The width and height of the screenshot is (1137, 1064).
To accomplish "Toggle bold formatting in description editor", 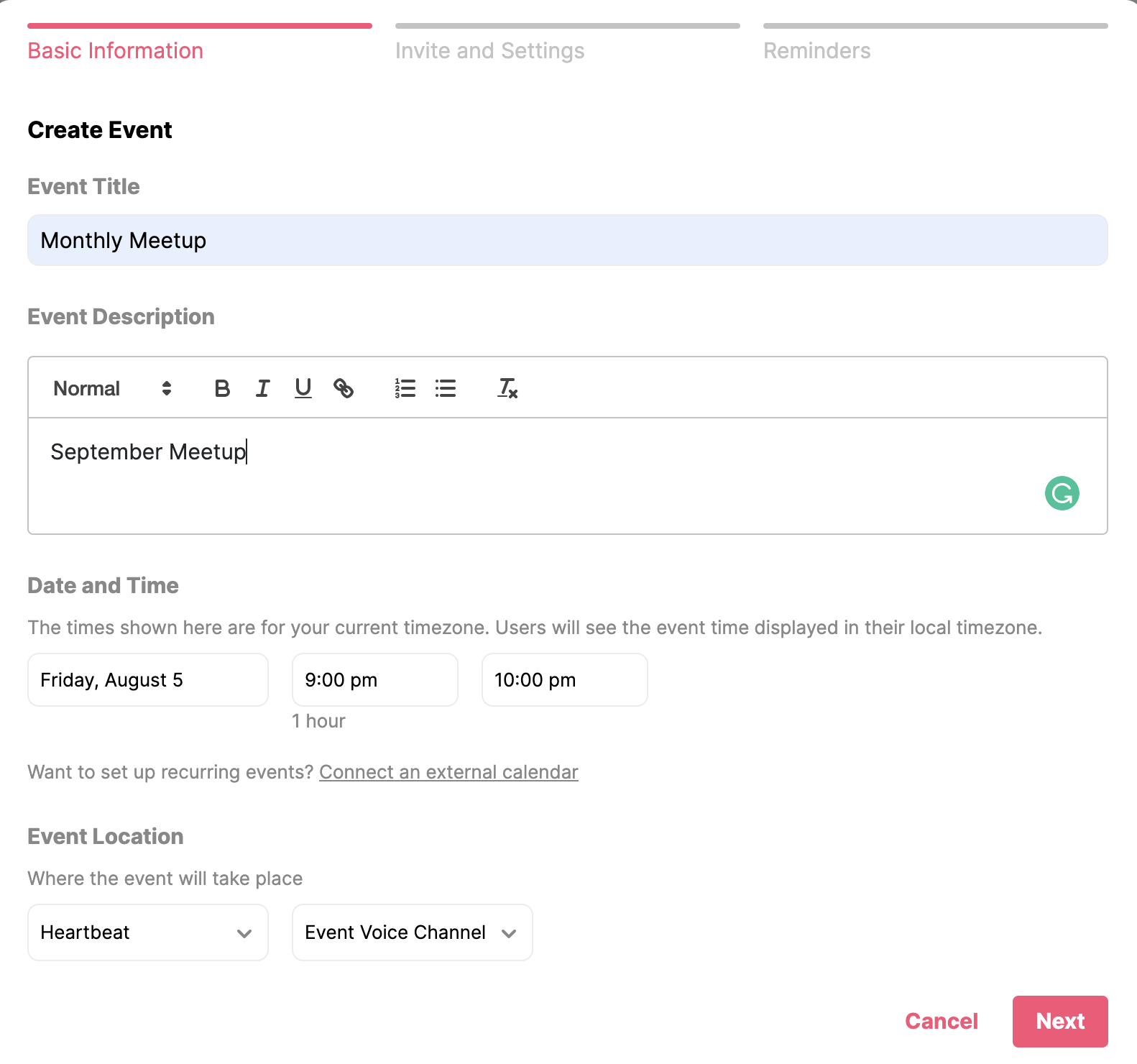I will pos(222,388).
